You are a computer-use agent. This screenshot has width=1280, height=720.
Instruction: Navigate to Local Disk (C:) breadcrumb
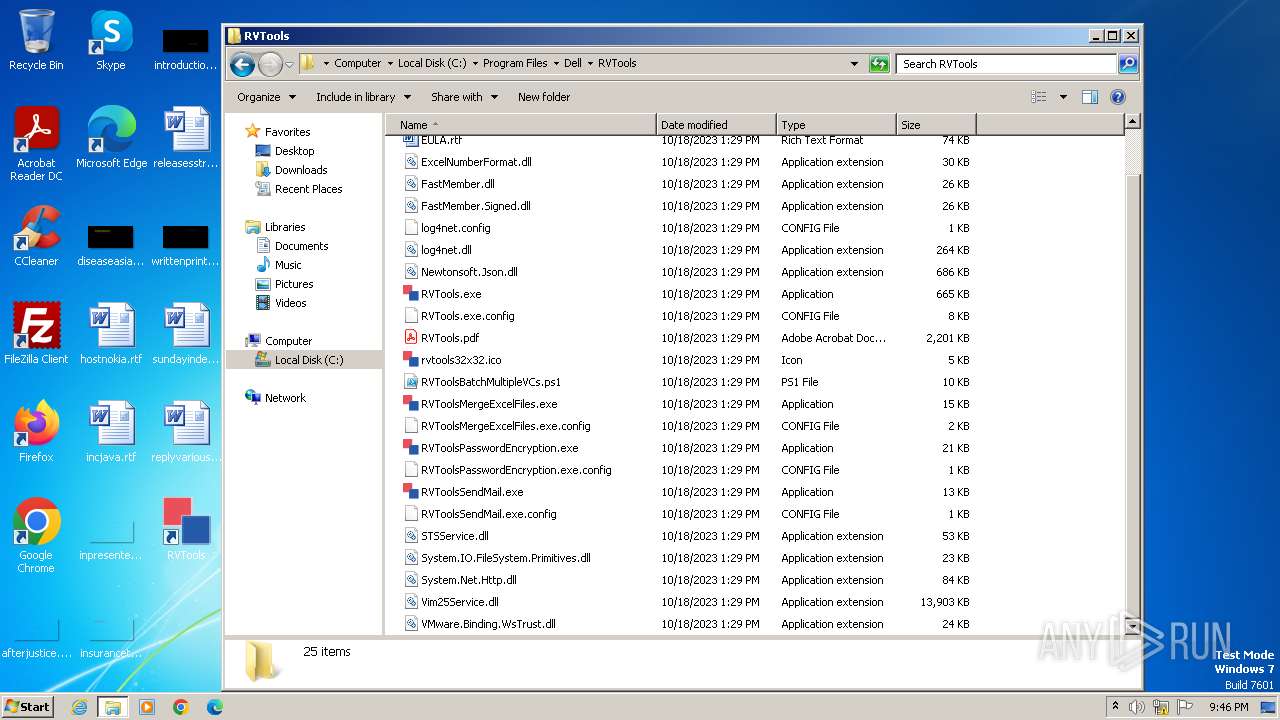click(432, 63)
